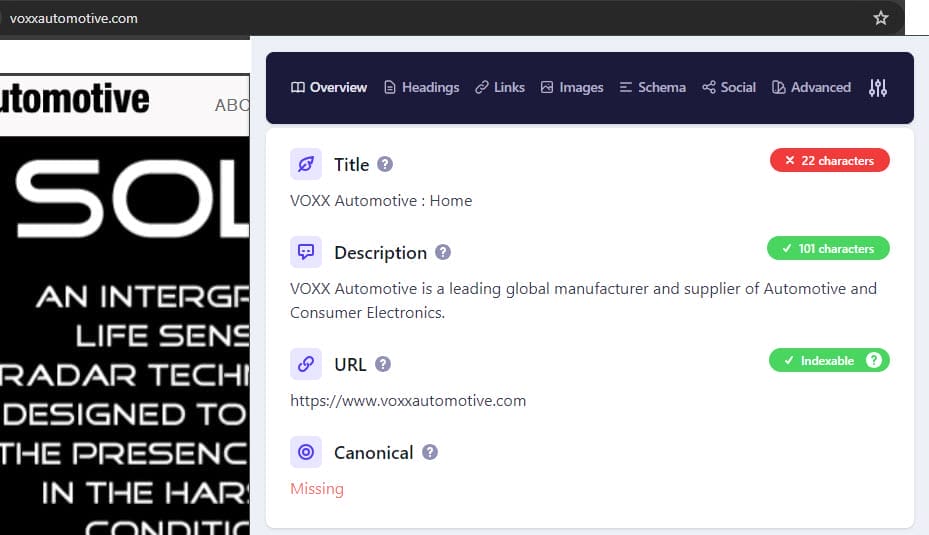
Task: Click the voxxautomotive.com address bar
Action: pyautogui.click(x=400, y=18)
